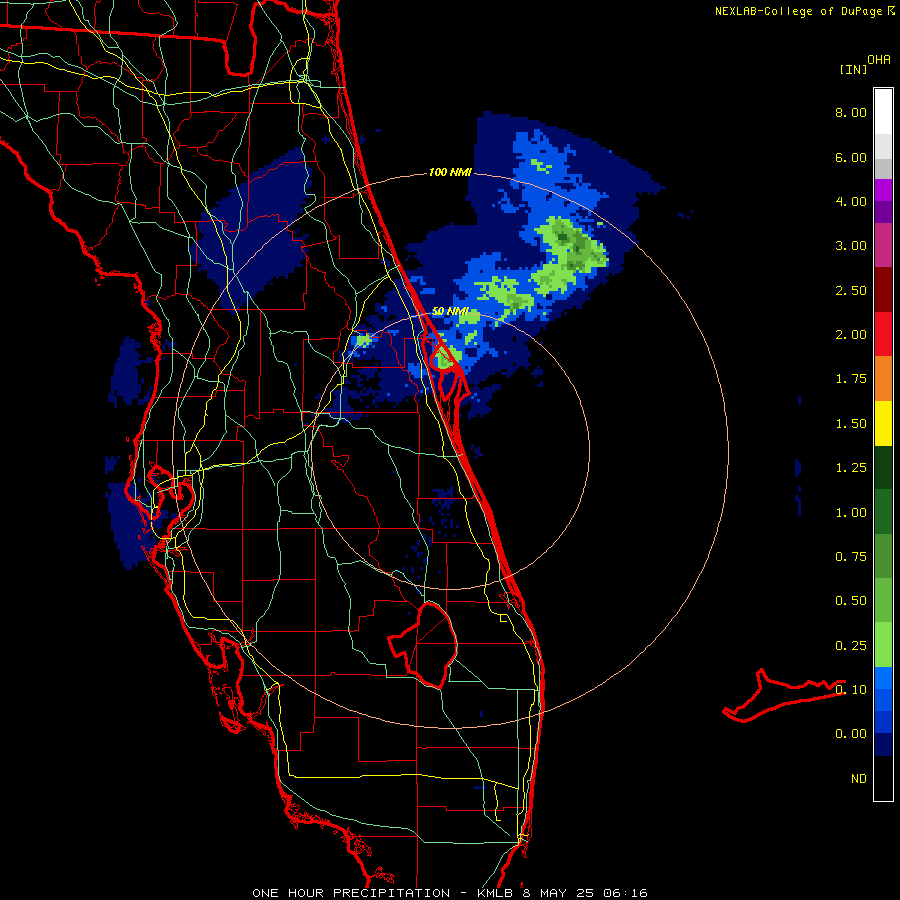Screen dimensions: 900x900
Task: Select the 2.00 legend value
Action: point(851,335)
